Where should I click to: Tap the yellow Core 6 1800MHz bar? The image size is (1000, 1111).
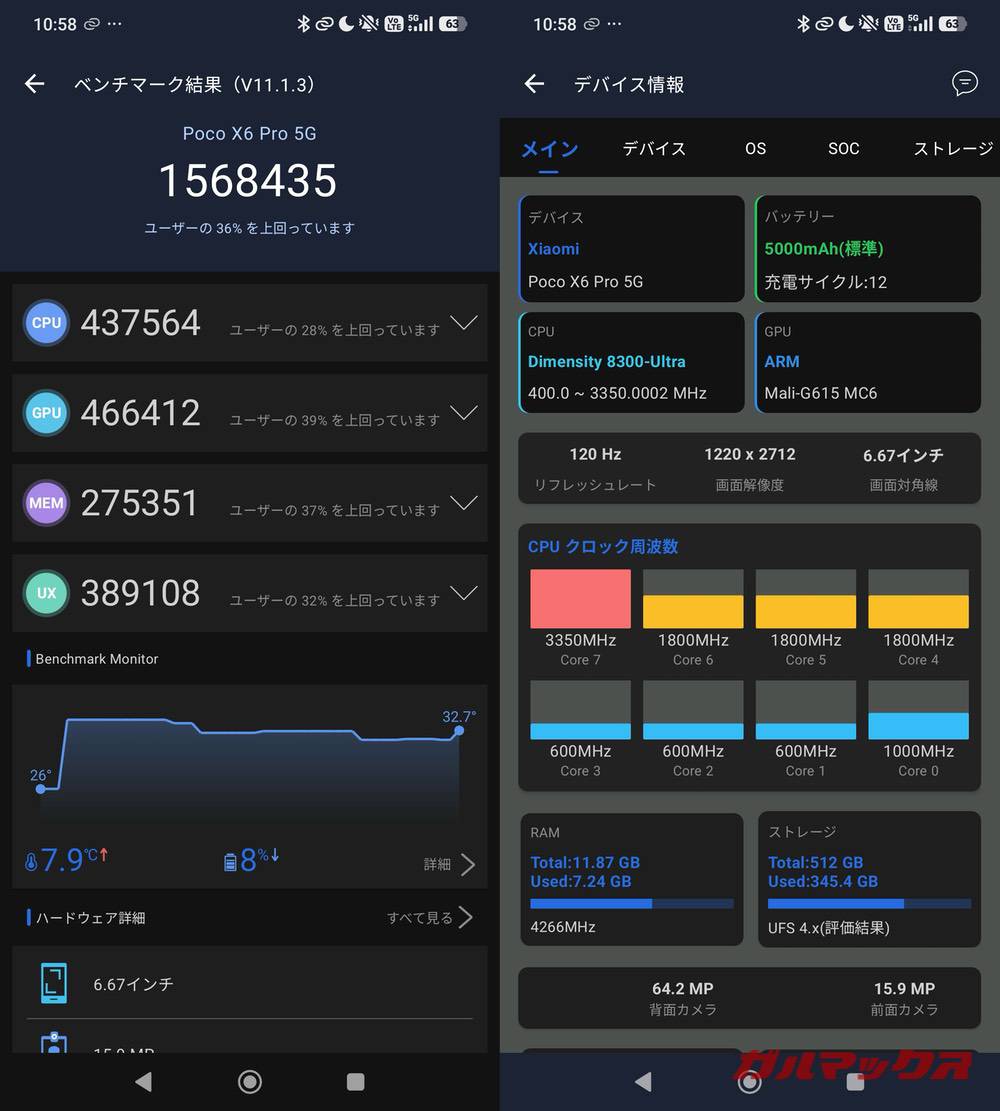(x=693, y=599)
